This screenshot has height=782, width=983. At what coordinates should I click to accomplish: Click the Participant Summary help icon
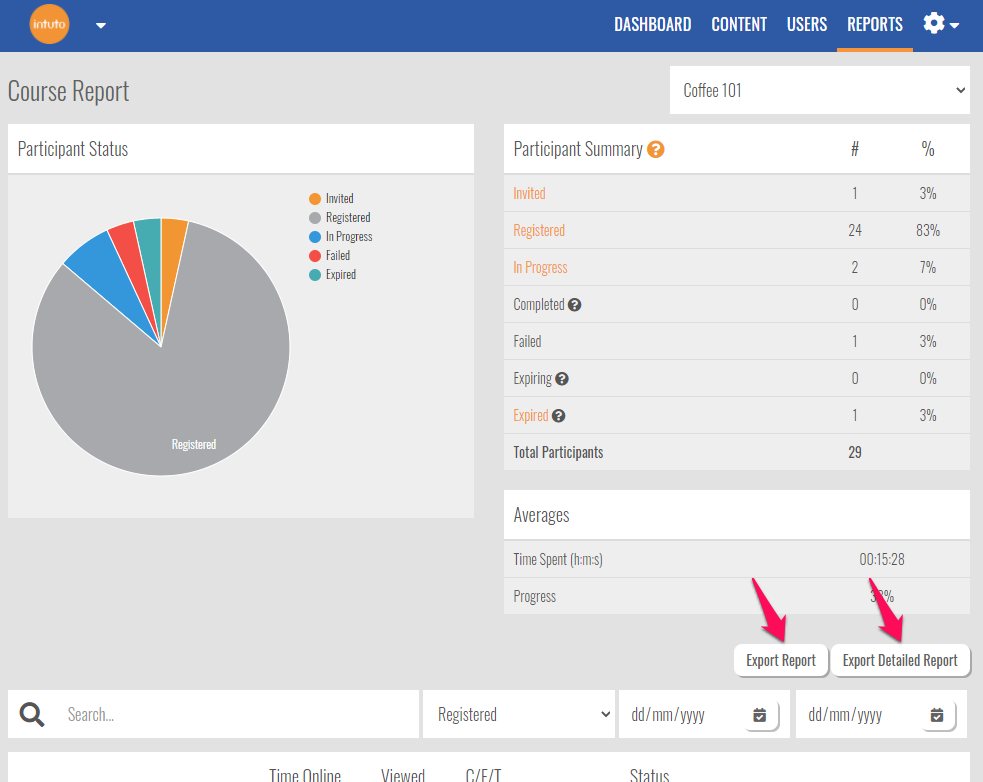click(656, 150)
